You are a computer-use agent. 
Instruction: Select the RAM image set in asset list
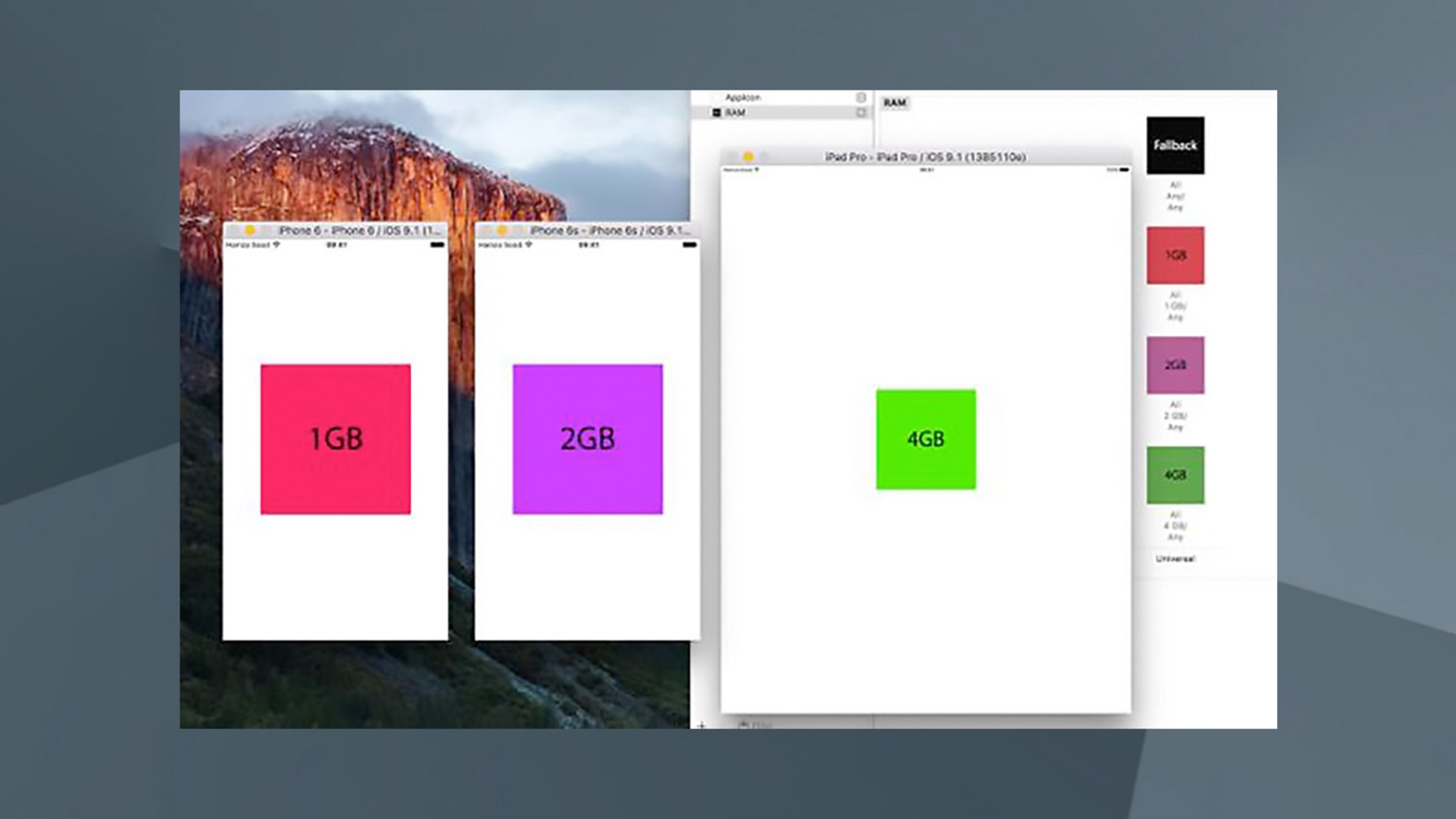pyautogui.click(x=736, y=113)
